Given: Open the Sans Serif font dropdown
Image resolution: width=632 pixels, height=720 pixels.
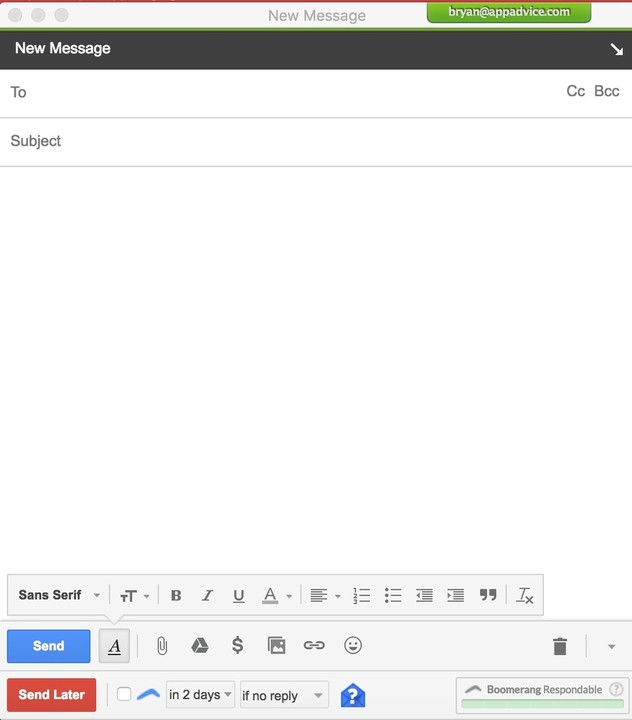Looking at the screenshot, I should click(x=59, y=595).
